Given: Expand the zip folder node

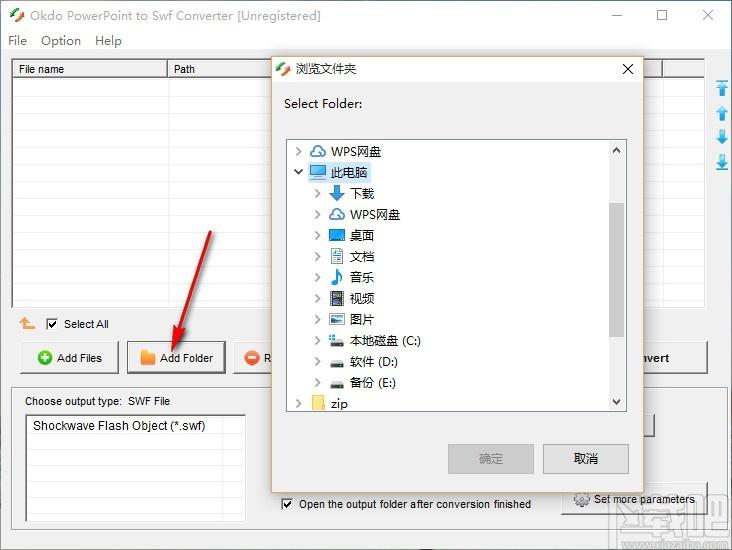Looking at the screenshot, I should [x=299, y=403].
